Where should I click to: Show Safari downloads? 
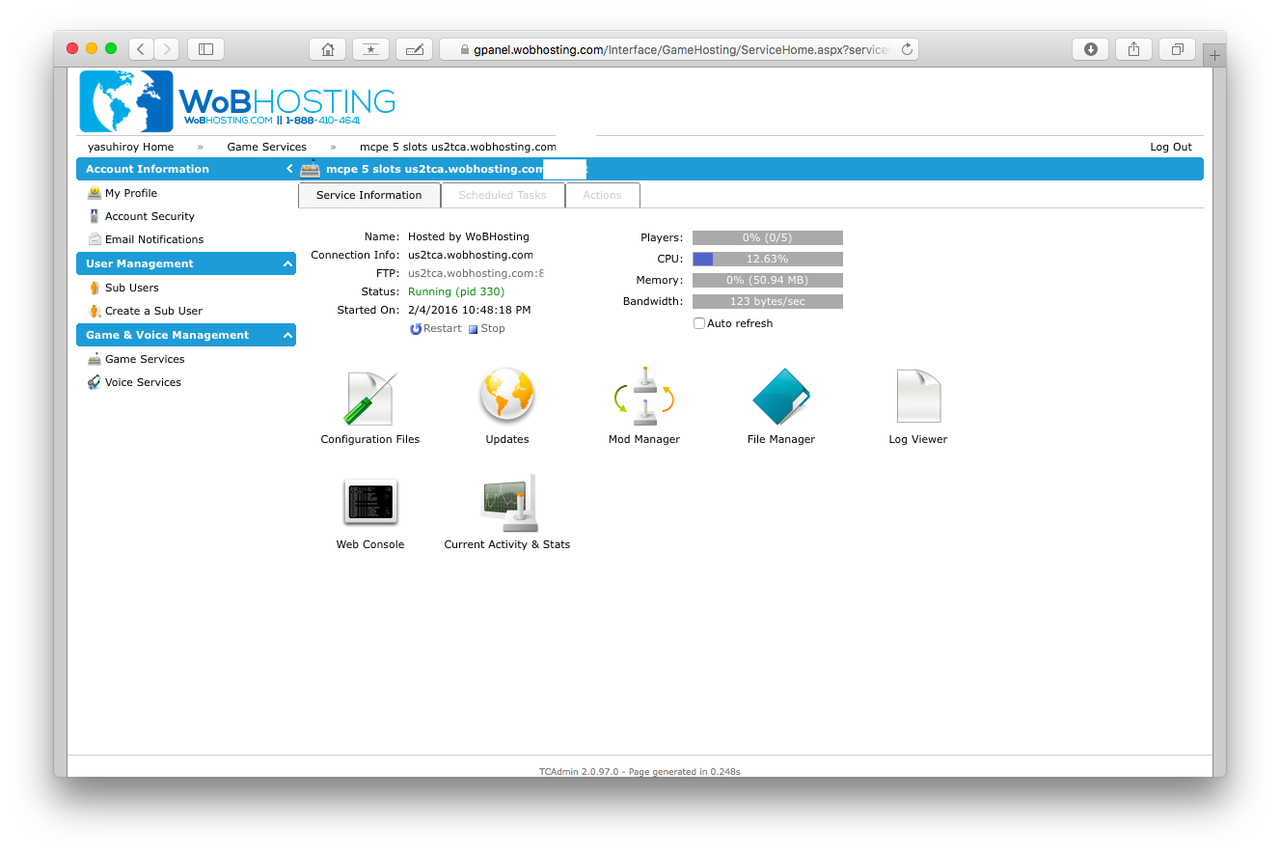point(1091,49)
